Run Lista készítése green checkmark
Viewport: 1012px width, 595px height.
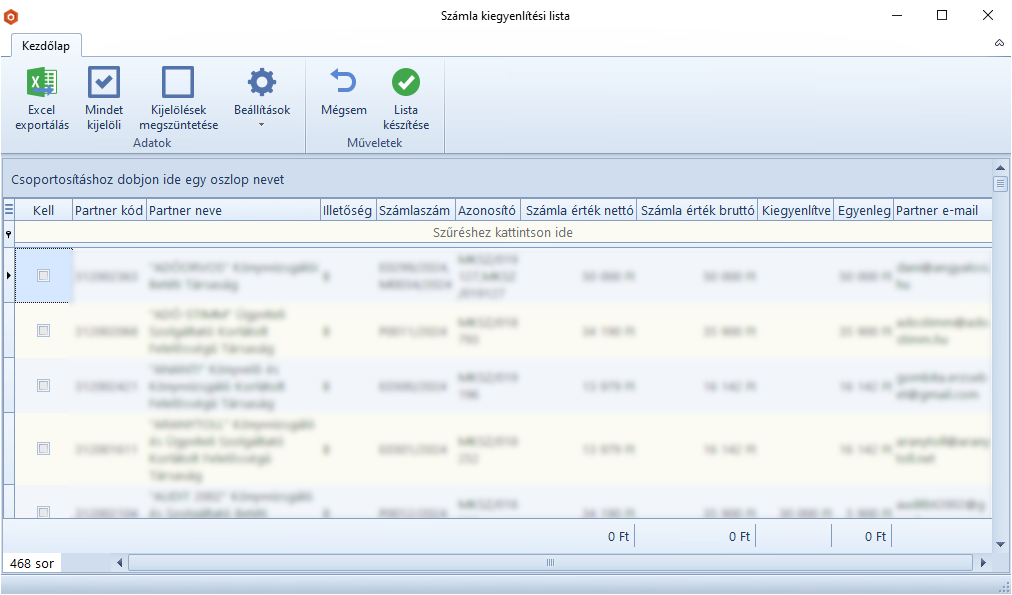pos(405,82)
